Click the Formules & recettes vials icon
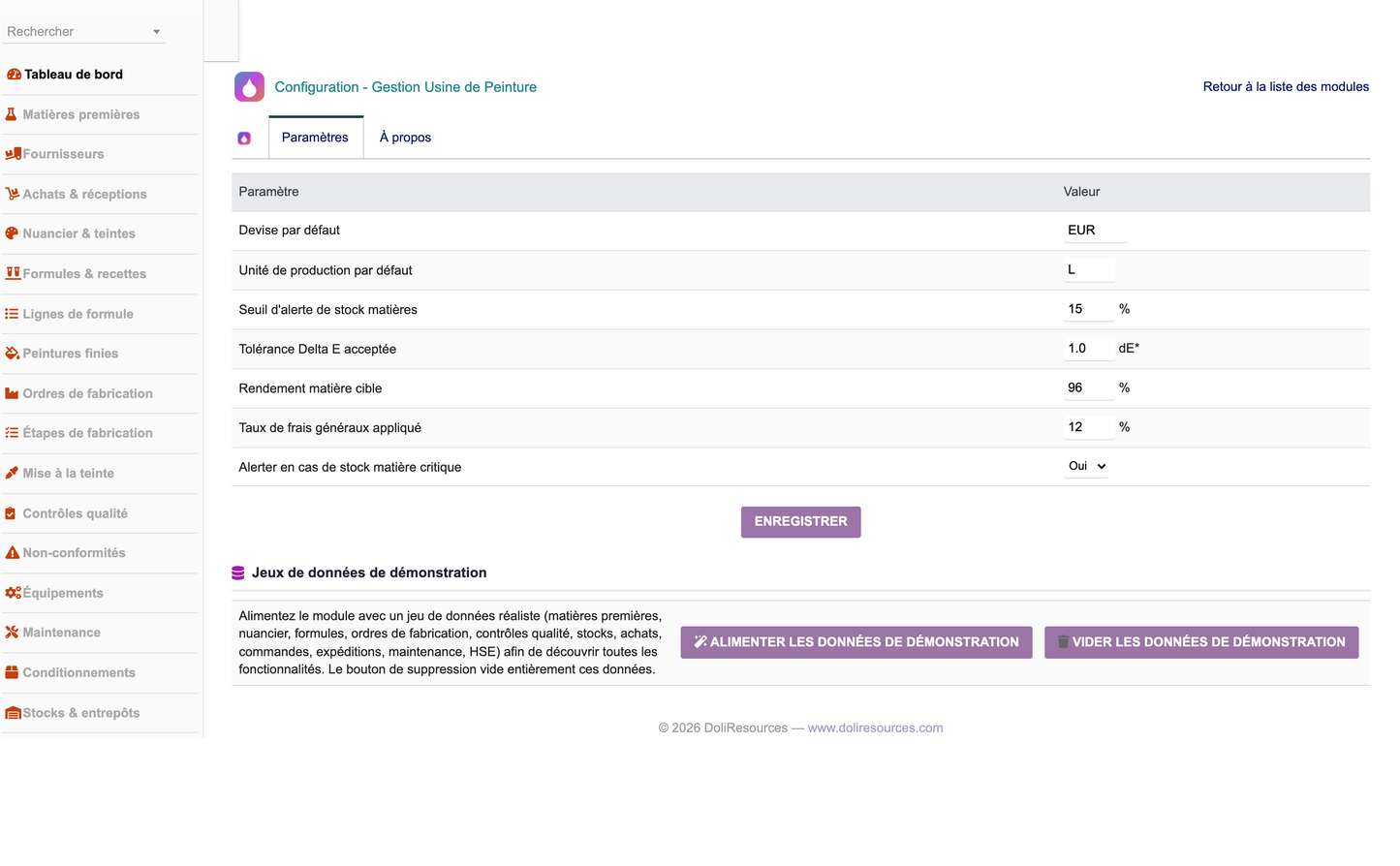 14,274
